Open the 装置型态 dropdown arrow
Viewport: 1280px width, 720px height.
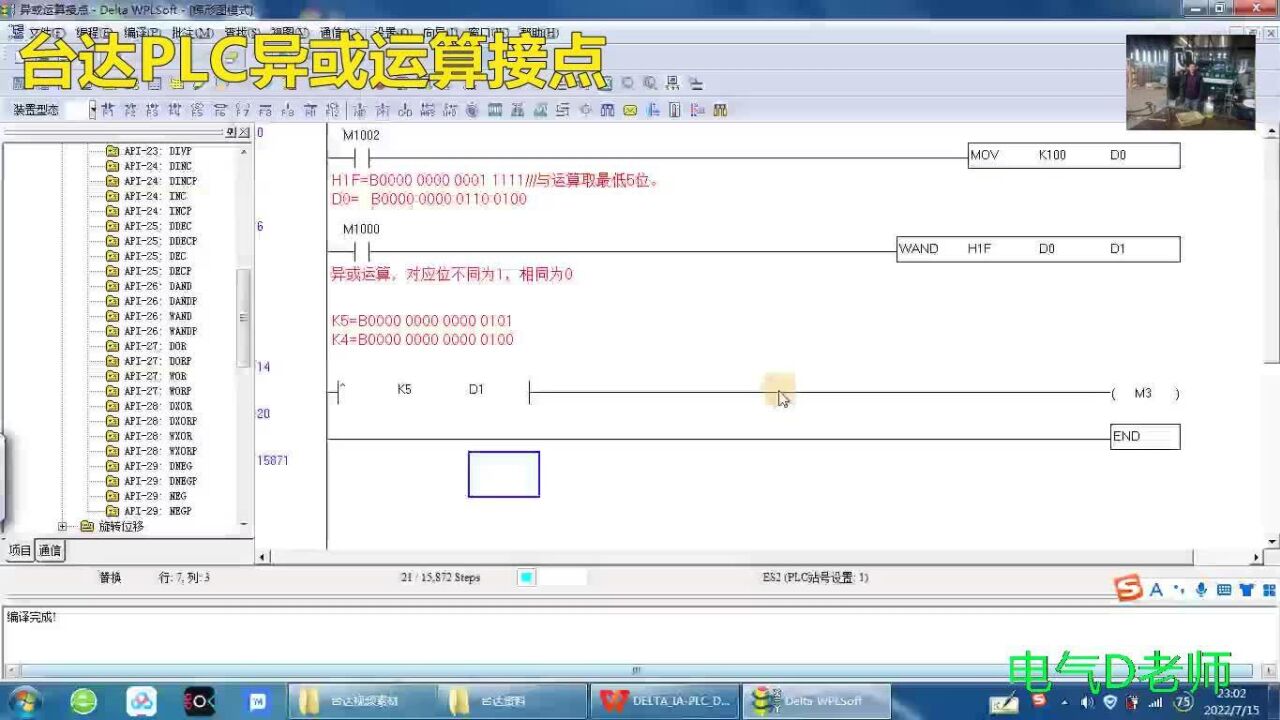pos(92,110)
